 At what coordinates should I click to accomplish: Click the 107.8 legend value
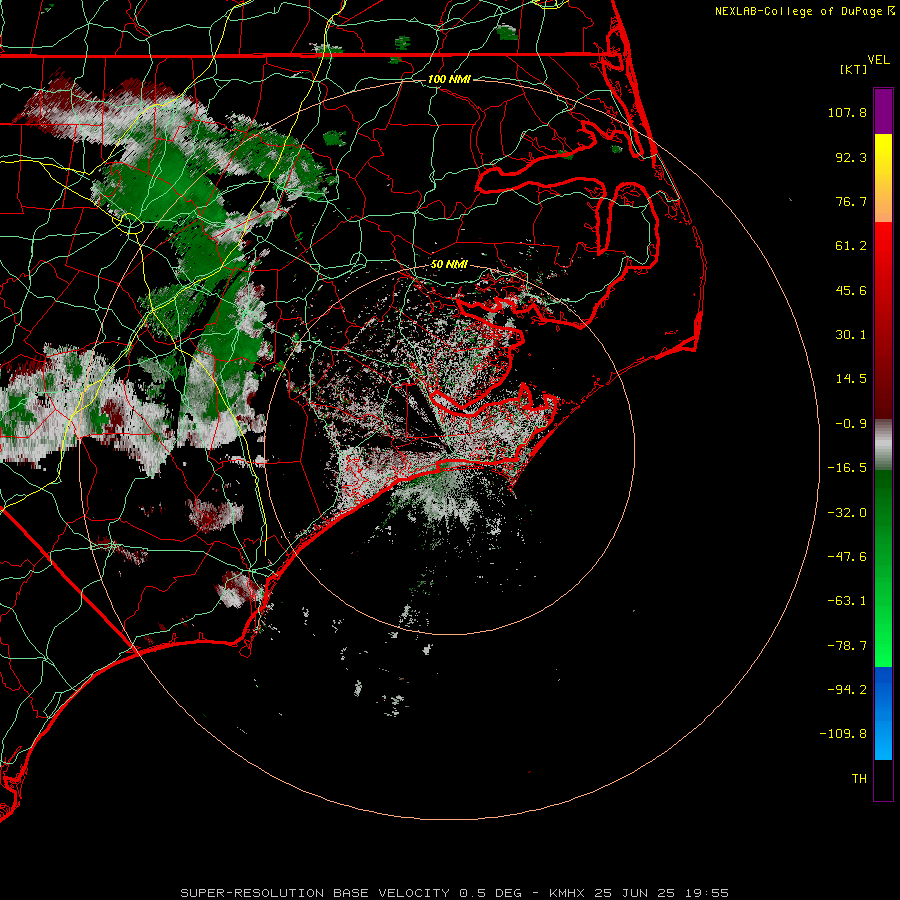tap(847, 112)
